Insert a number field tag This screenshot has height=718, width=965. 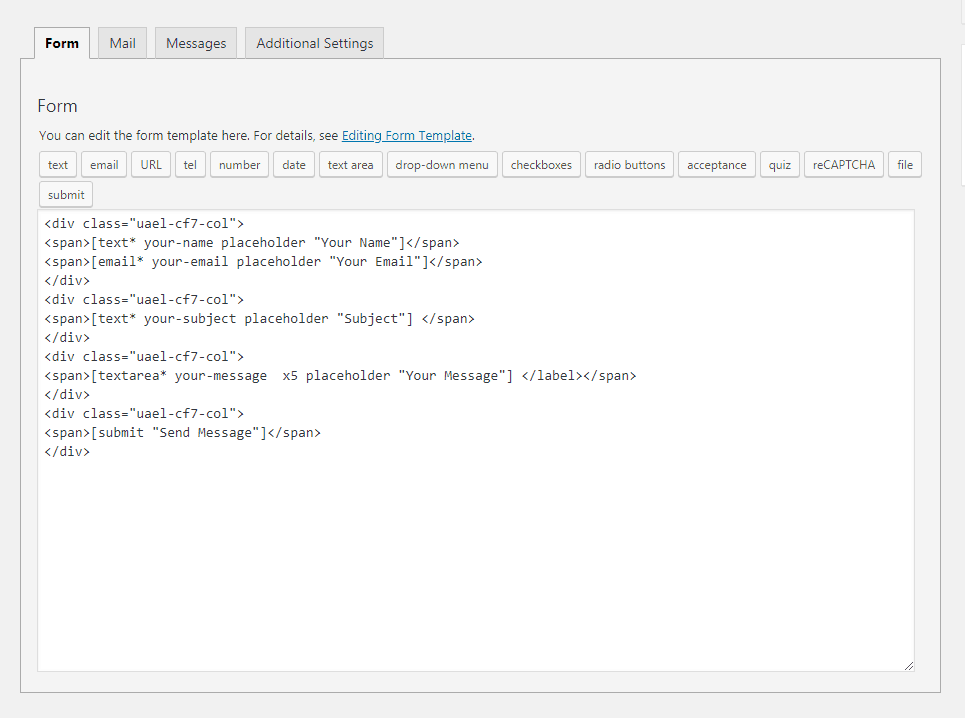pos(239,165)
